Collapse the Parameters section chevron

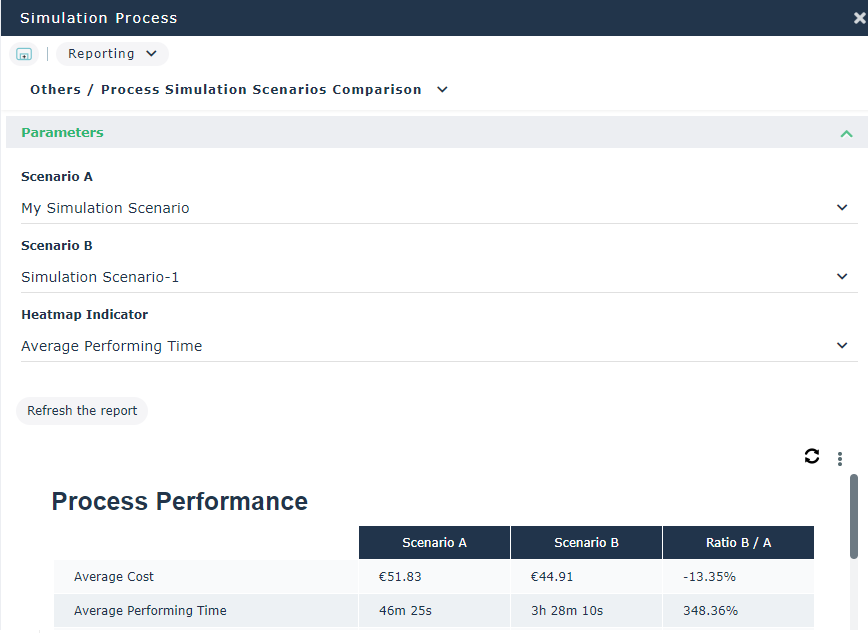[846, 133]
